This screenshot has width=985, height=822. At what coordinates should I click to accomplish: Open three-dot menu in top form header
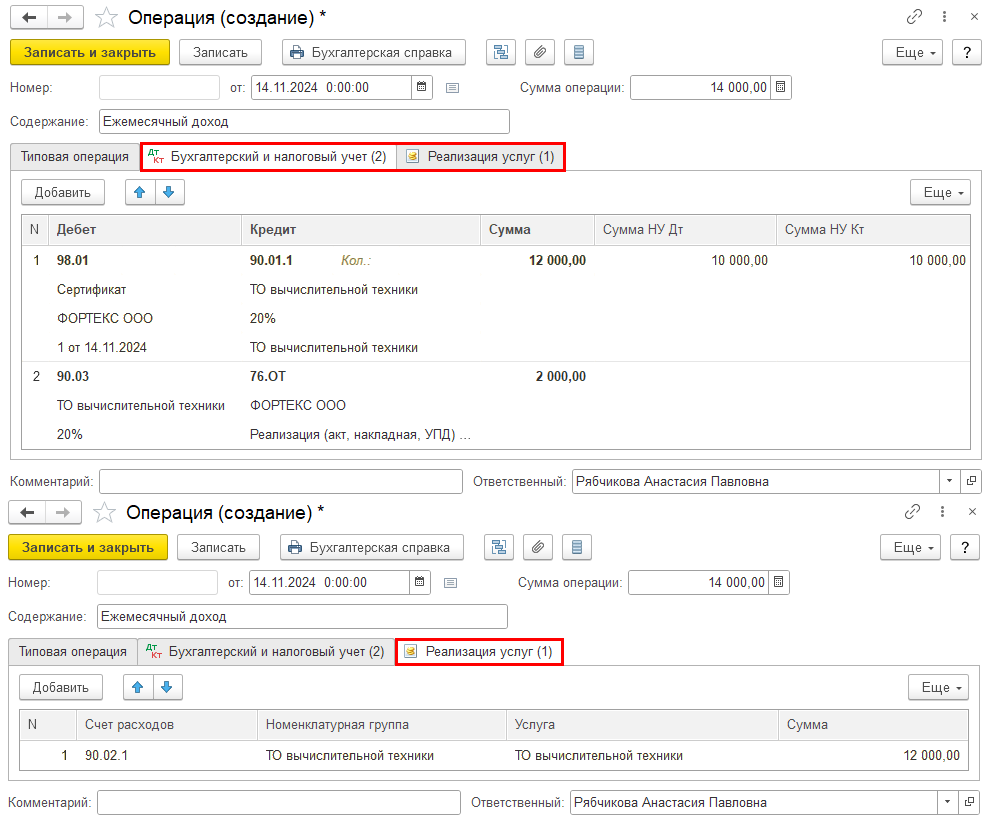[x=944, y=17]
